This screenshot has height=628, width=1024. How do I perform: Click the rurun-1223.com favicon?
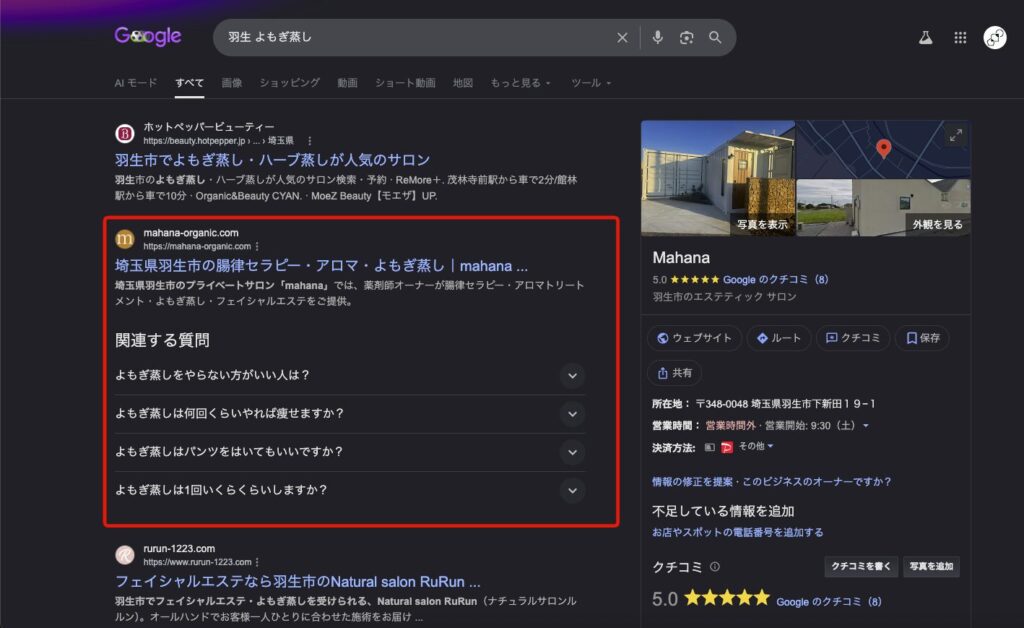click(125, 555)
